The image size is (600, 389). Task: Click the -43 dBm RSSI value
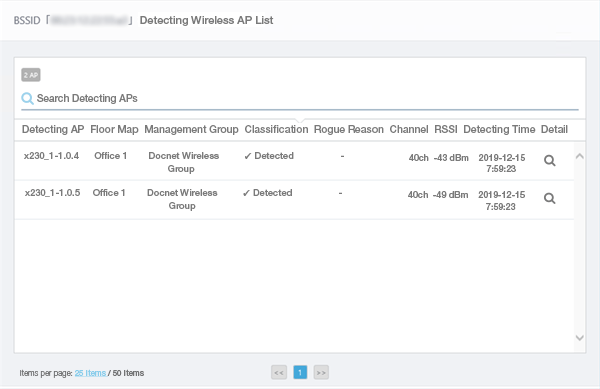(451, 158)
